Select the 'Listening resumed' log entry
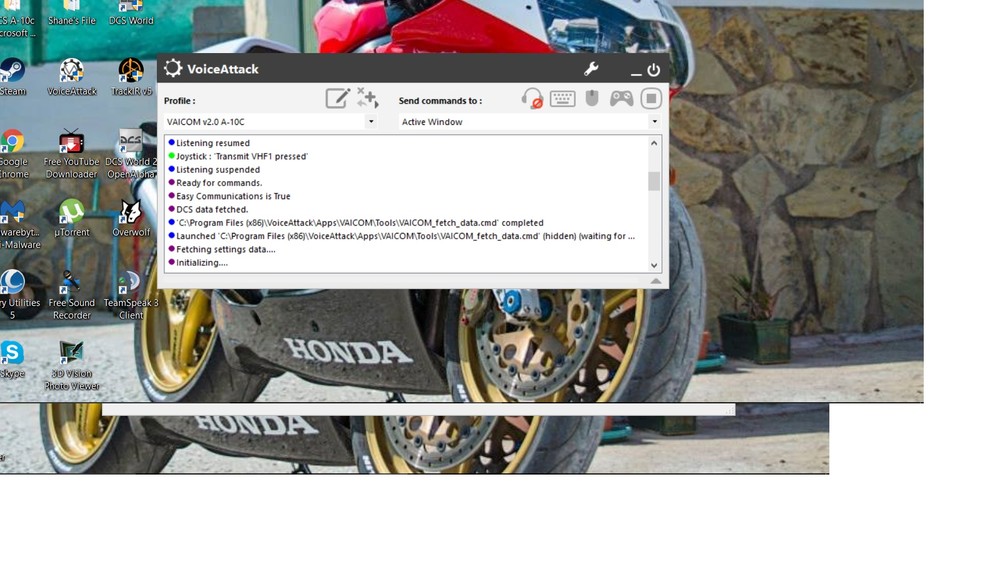This screenshot has height=562, width=1000. 212,143
